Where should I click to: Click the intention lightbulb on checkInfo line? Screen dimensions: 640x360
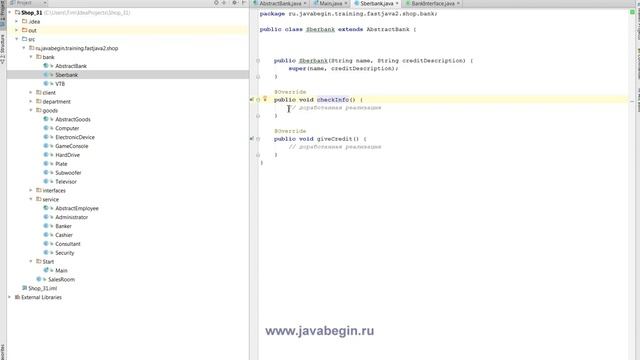pyautogui.click(x=265, y=99)
